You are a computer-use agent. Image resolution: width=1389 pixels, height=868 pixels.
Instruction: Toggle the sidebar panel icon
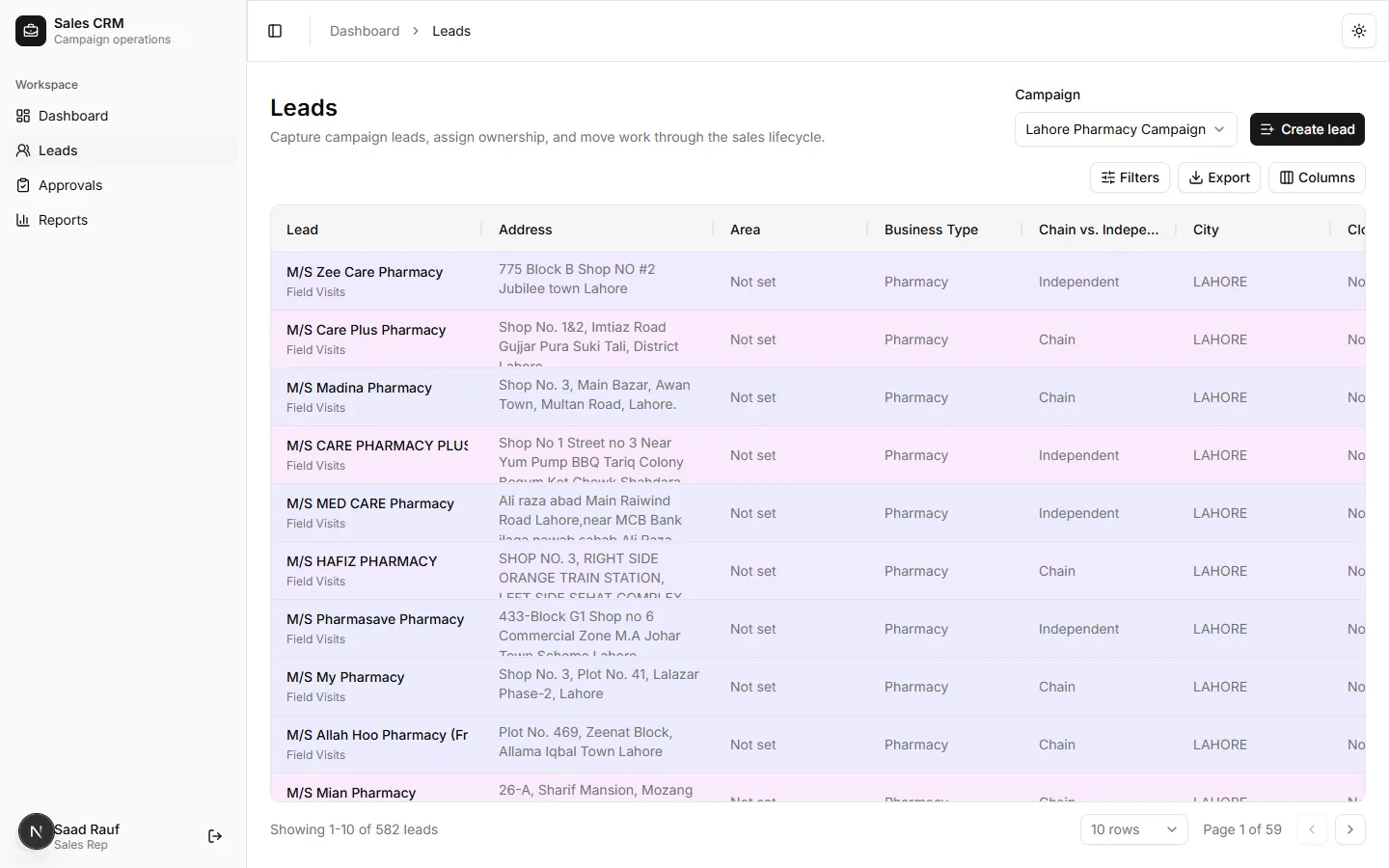tap(275, 31)
